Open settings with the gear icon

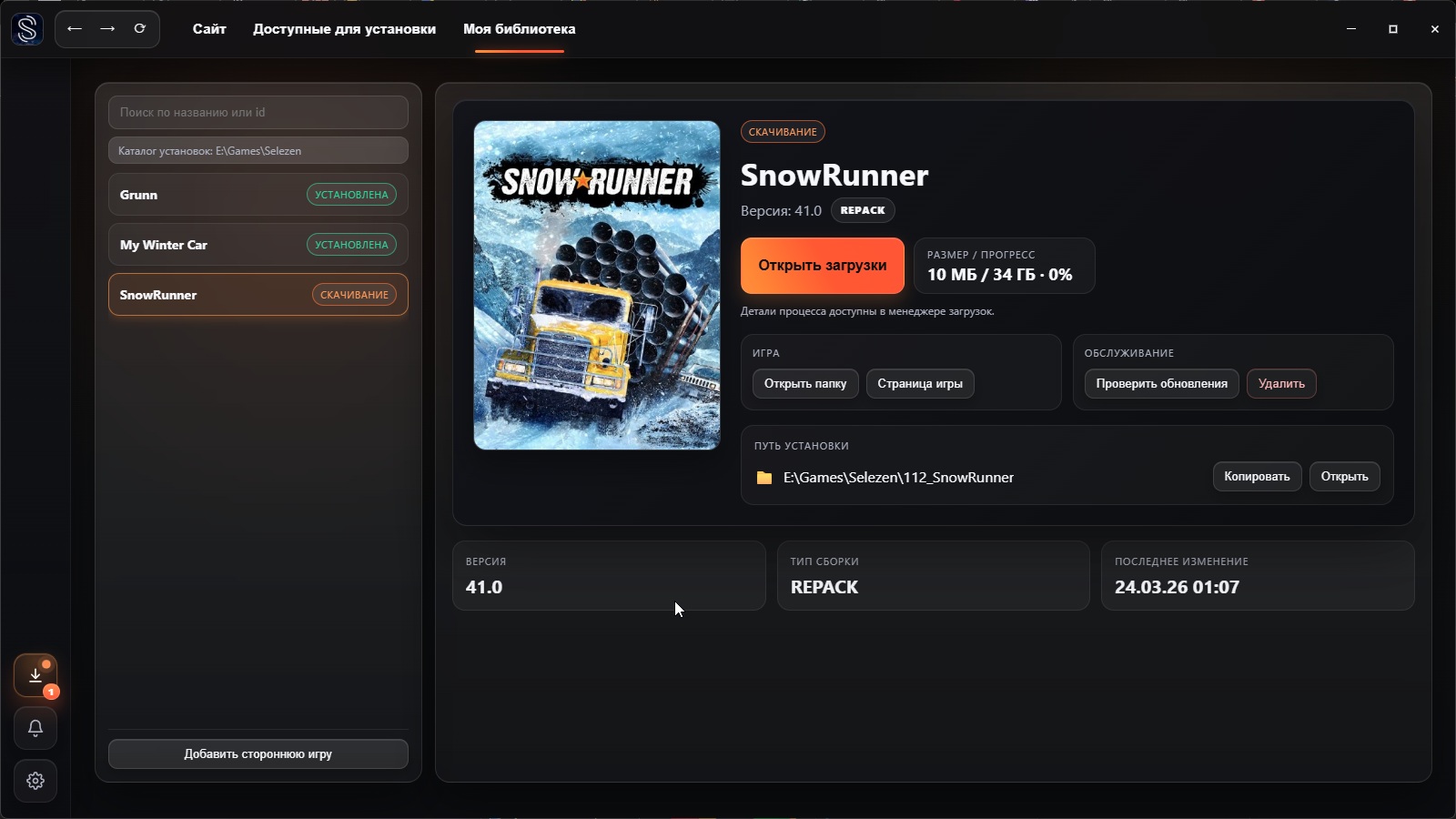coord(35,781)
